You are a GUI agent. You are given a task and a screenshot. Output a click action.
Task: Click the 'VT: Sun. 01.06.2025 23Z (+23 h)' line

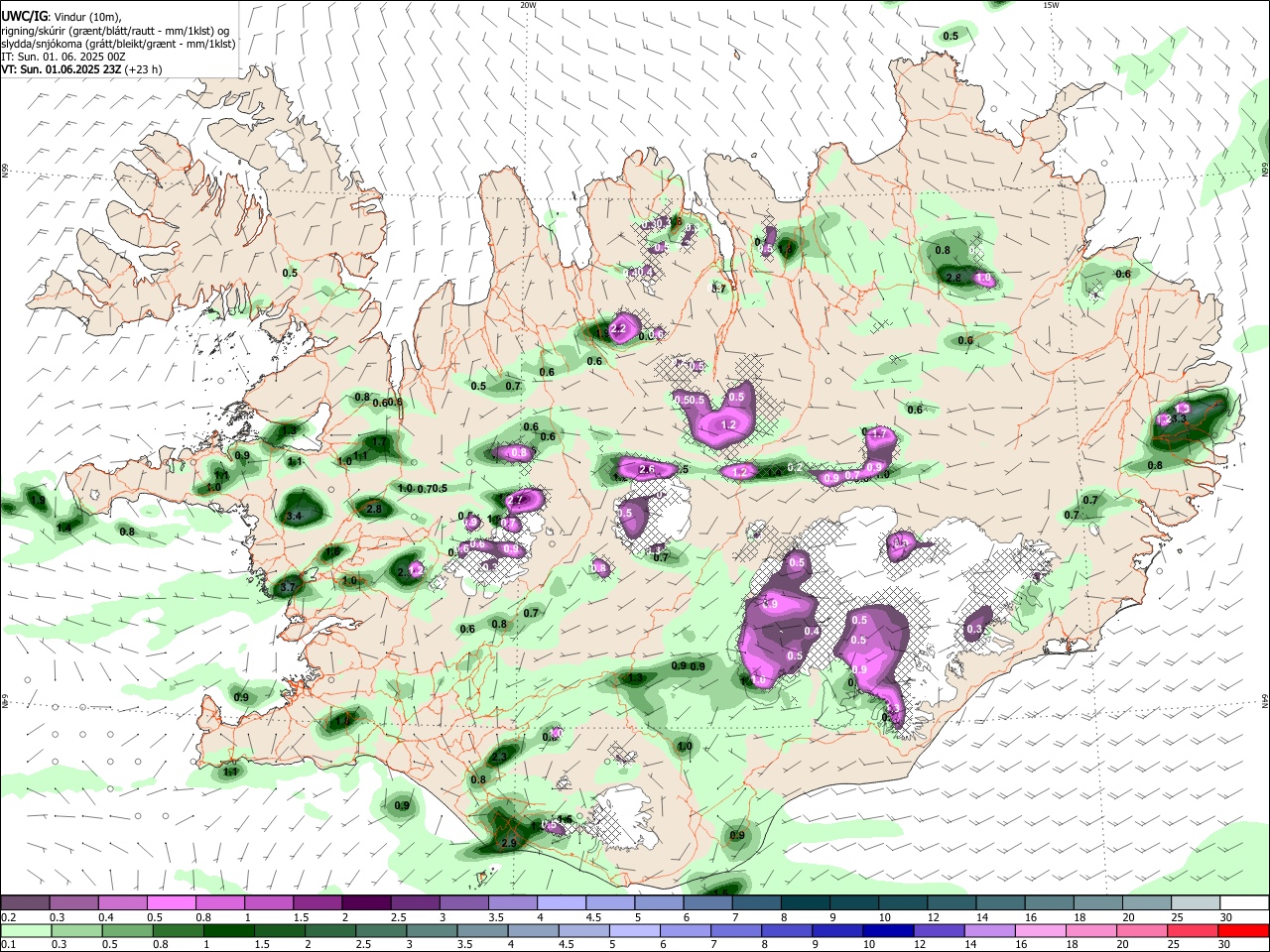pos(81,69)
